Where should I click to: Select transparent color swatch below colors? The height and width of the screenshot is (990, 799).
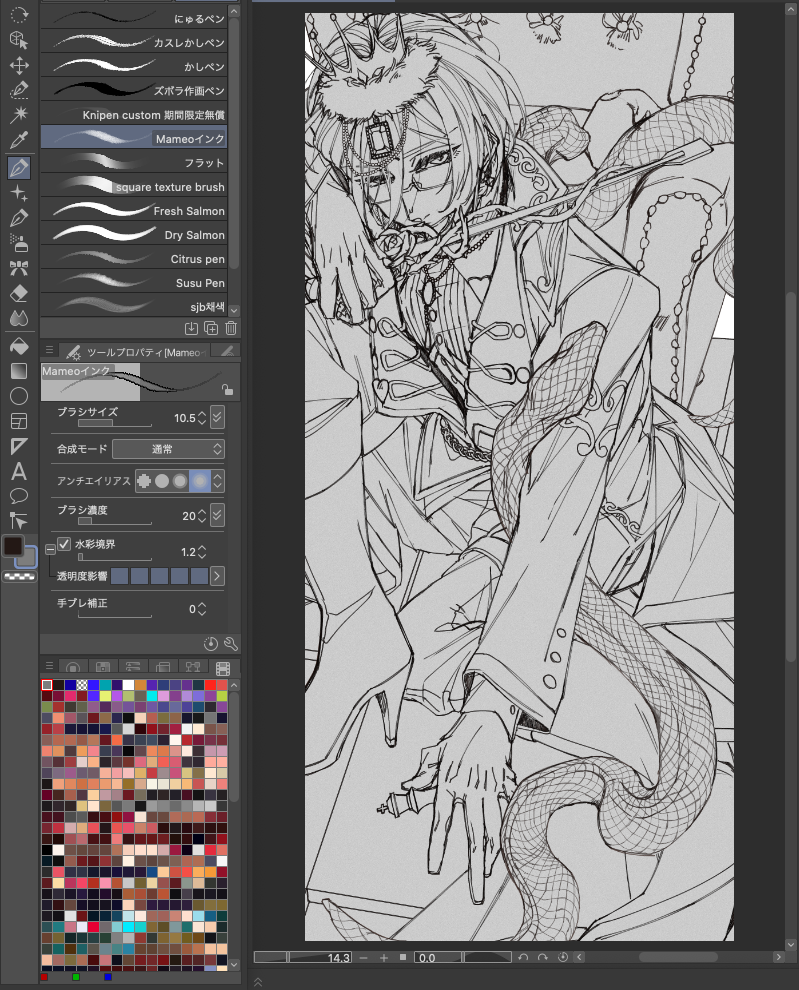coord(19,576)
